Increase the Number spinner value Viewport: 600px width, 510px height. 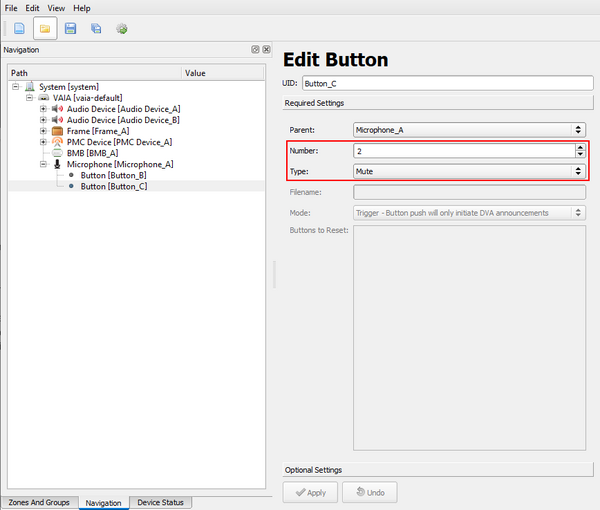580,147
